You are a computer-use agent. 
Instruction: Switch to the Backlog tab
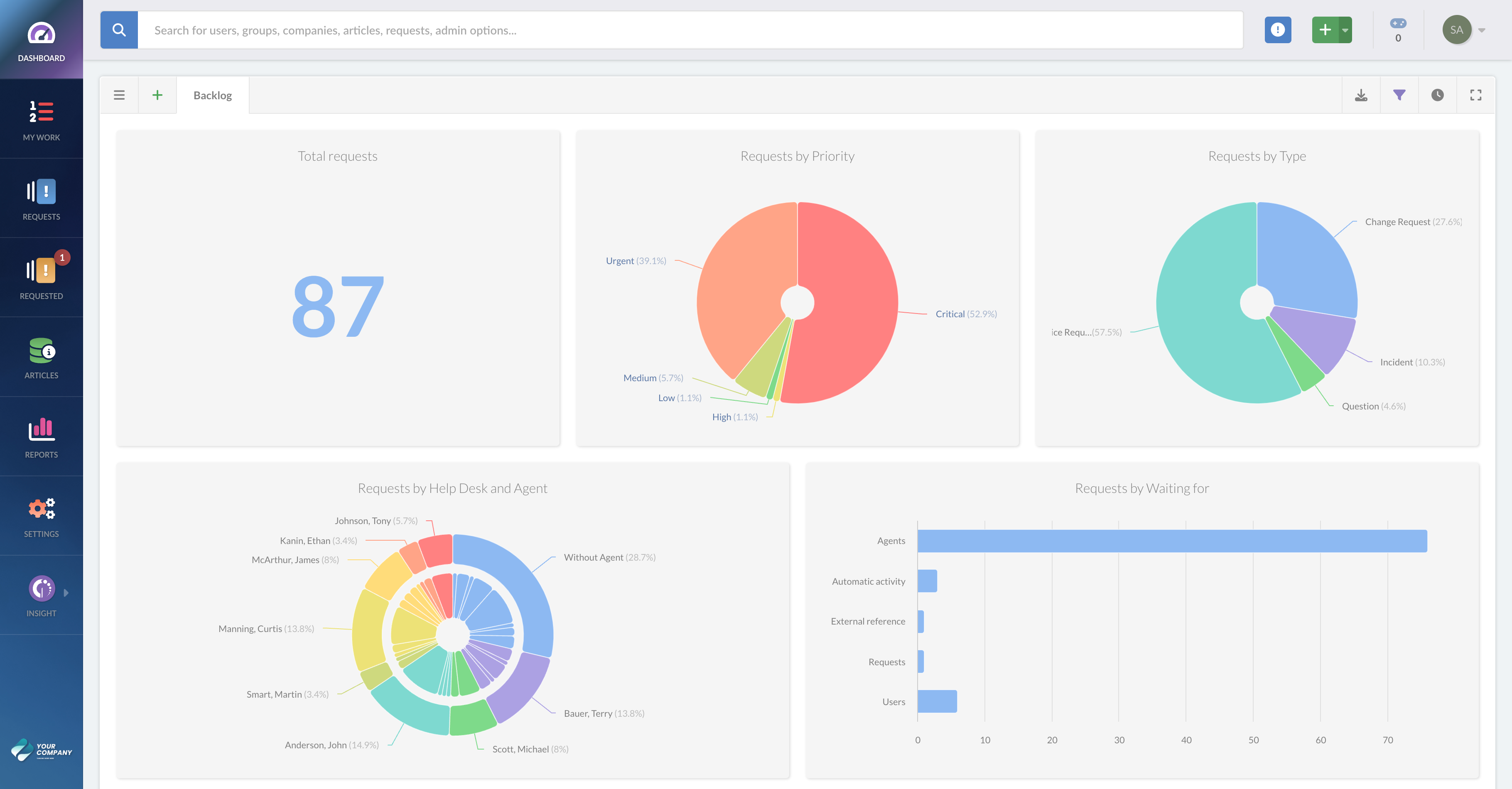click(x=213, y=94)
